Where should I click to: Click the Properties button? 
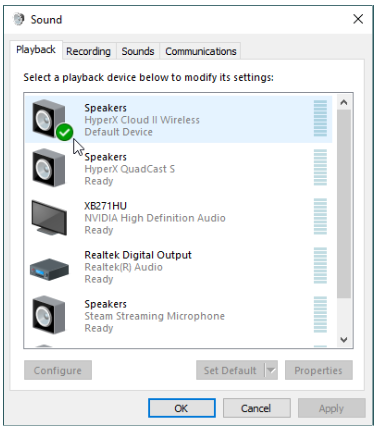pyautogui.click(x=319, y=370)
